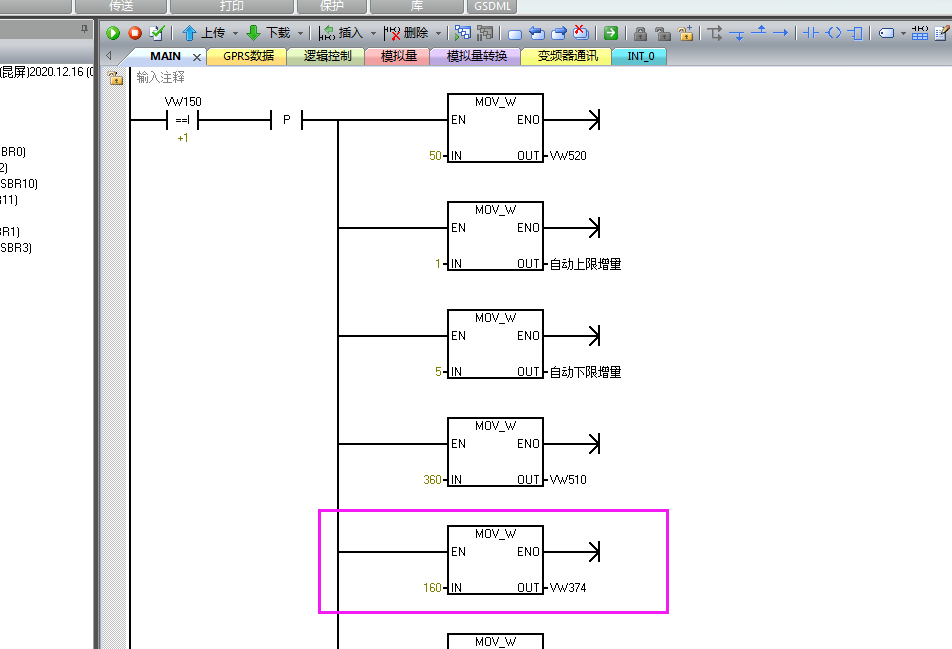Insert a box instruction from the toolbar
The height and width of the screenshot is (649, 952).
pyautogui.click(x=855, y=33)
